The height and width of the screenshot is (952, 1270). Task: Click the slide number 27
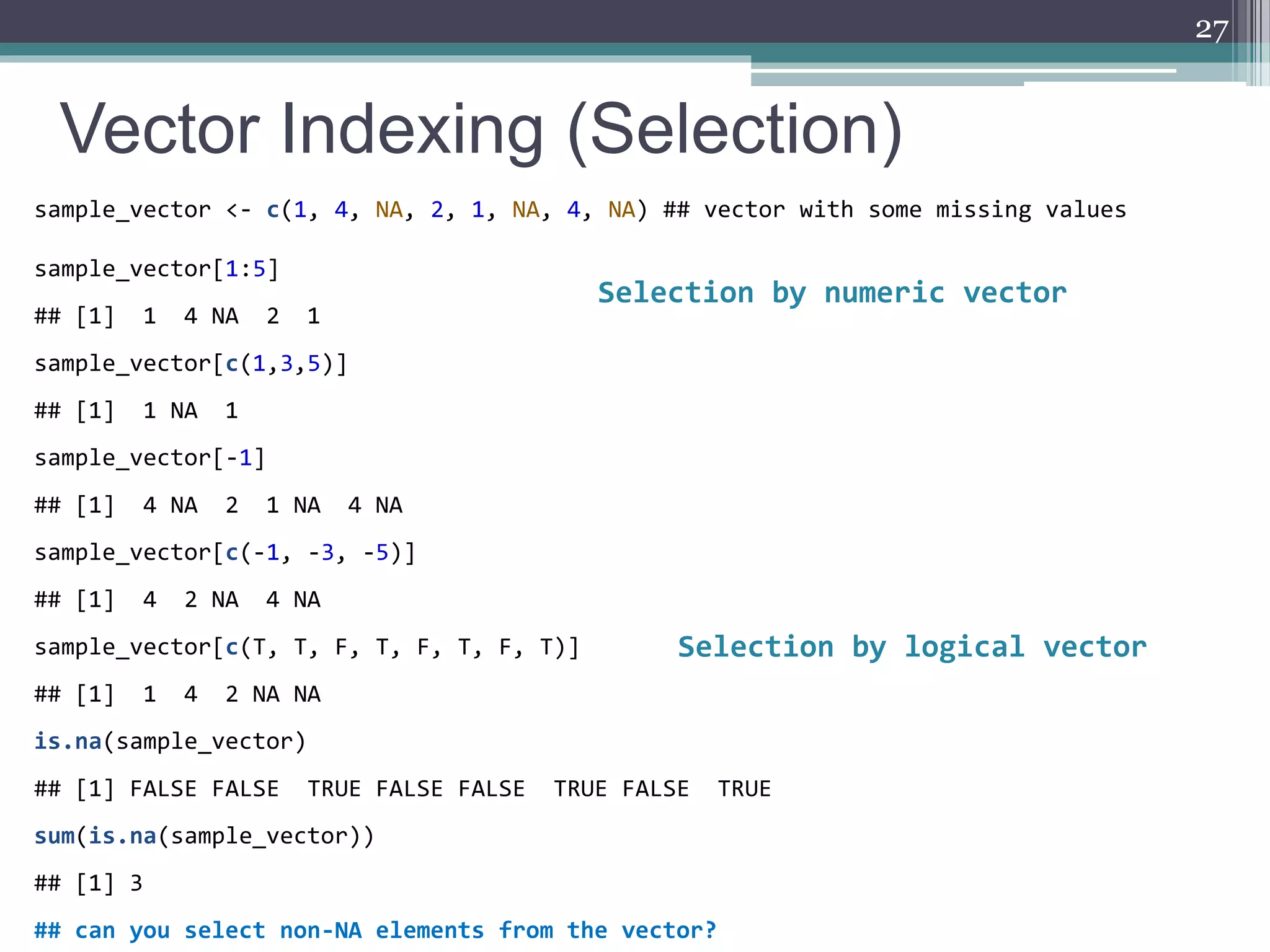pyautogui.click(x=1212, y=30)
